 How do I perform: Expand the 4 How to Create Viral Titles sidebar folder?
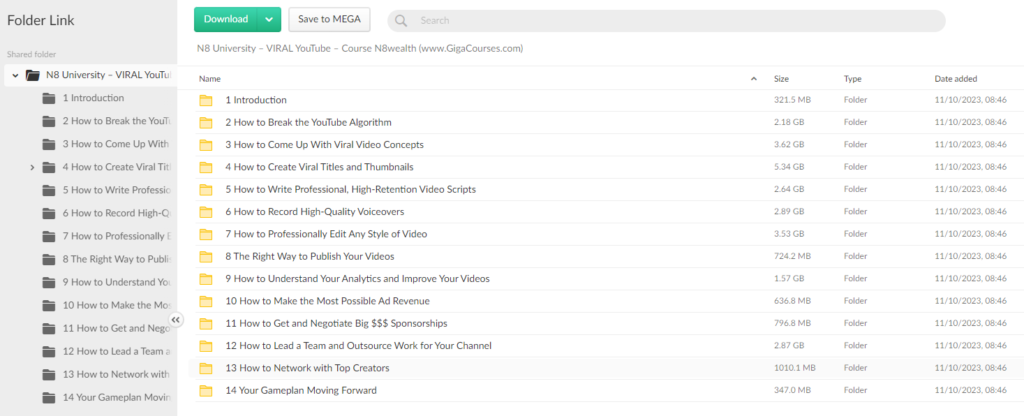point(32,167)
